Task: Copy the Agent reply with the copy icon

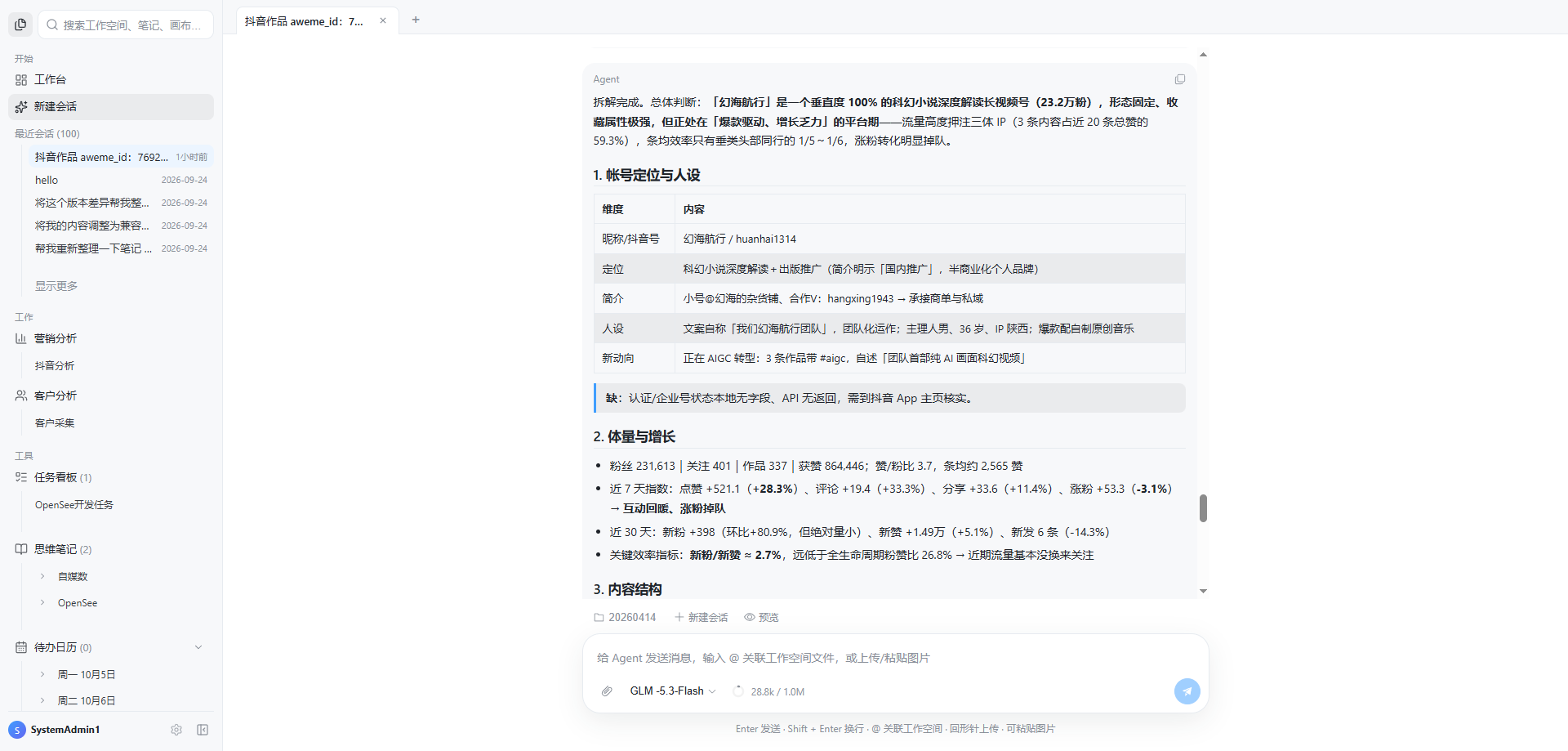Action: 1180,79
